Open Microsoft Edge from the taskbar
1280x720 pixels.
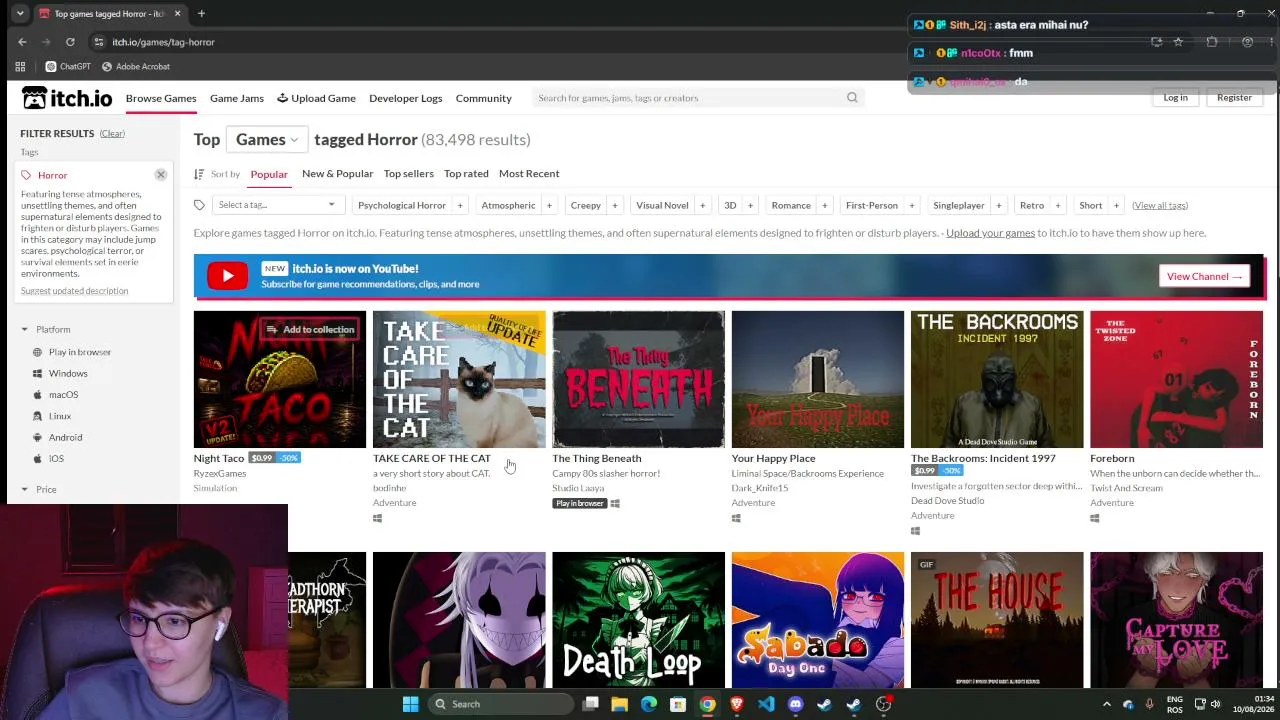click(648, 704)
